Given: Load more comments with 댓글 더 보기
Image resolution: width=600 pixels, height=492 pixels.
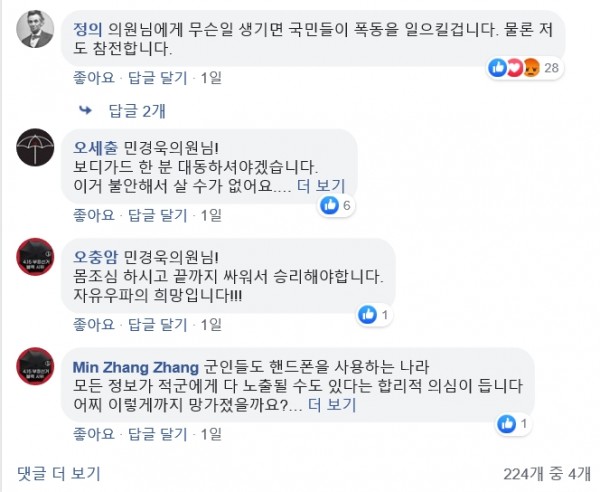Looking at the screenshot, I should tap(58, 472).
